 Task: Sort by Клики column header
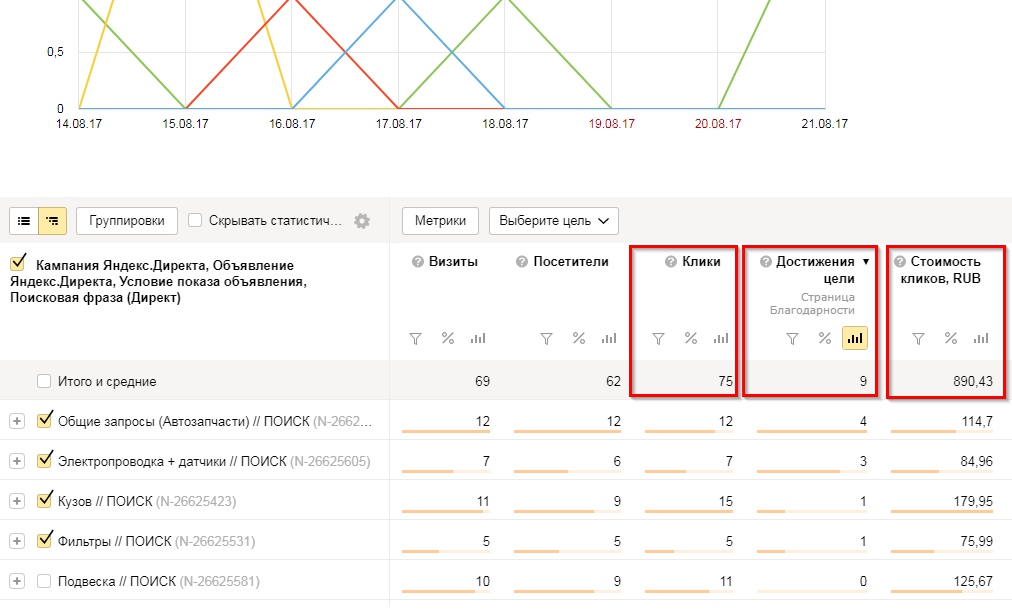click(x=701, y=262)
